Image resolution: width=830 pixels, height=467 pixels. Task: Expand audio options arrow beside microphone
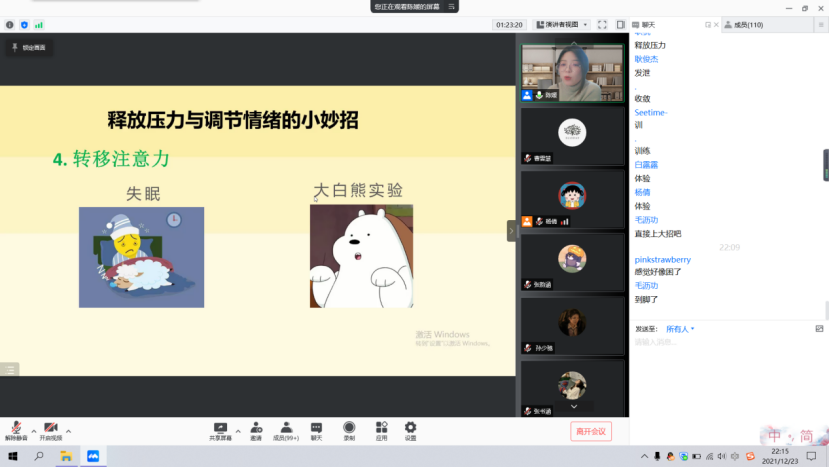pos(34,430)
